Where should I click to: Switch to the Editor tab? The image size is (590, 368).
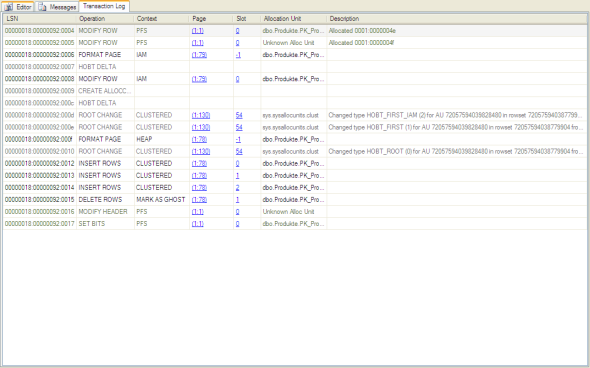click(19, 7)
